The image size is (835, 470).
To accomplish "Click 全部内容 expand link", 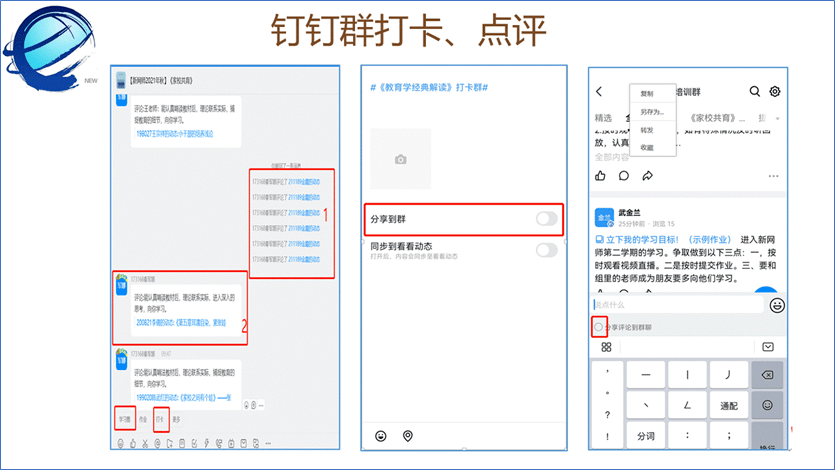I will (612, 157).
